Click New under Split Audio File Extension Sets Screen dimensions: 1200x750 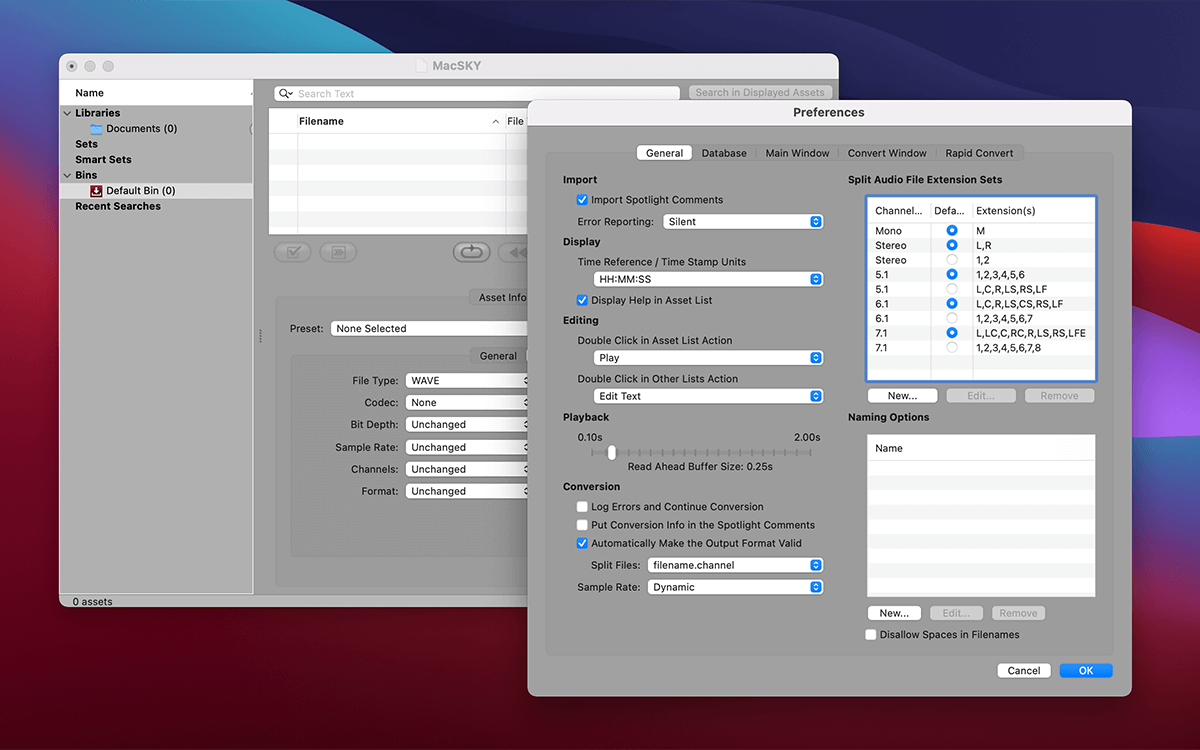(x=902, y=396)
